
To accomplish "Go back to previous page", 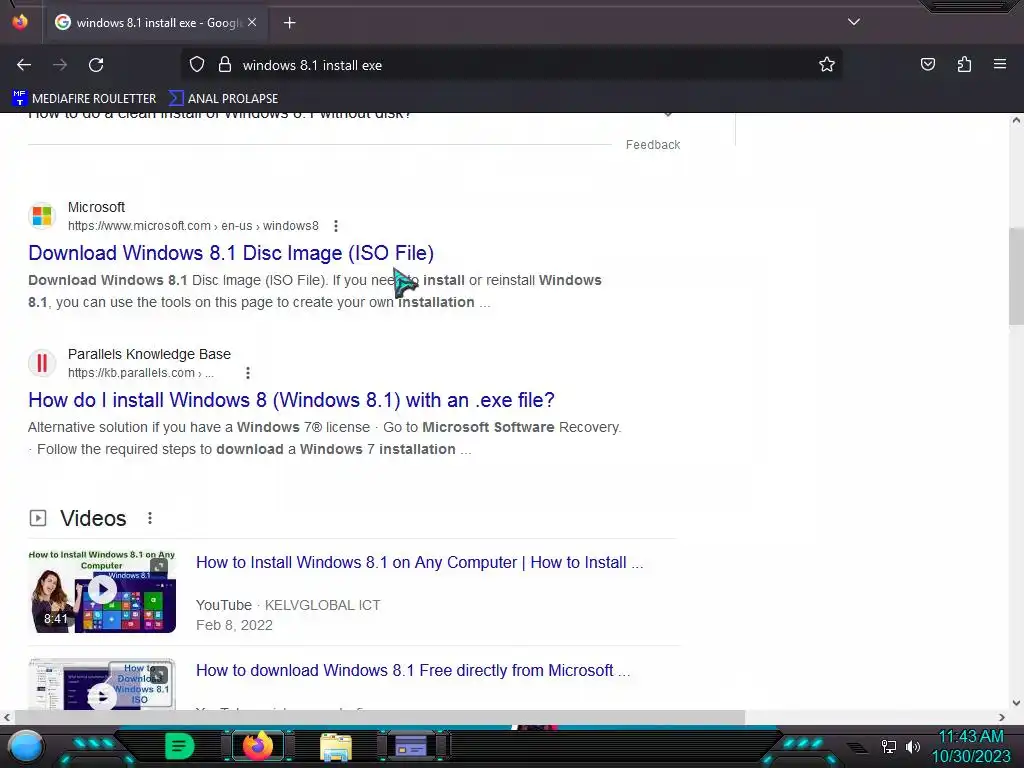I will (x=24, y=65).
